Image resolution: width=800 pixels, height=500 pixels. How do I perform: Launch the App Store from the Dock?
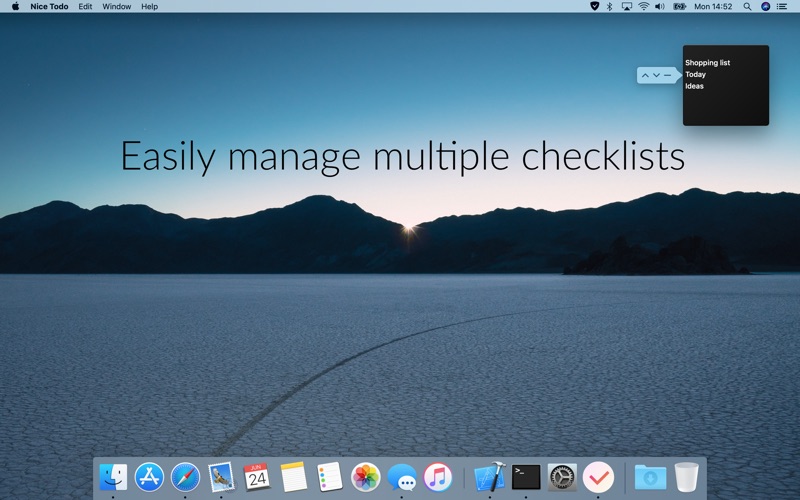click(149, 477)
